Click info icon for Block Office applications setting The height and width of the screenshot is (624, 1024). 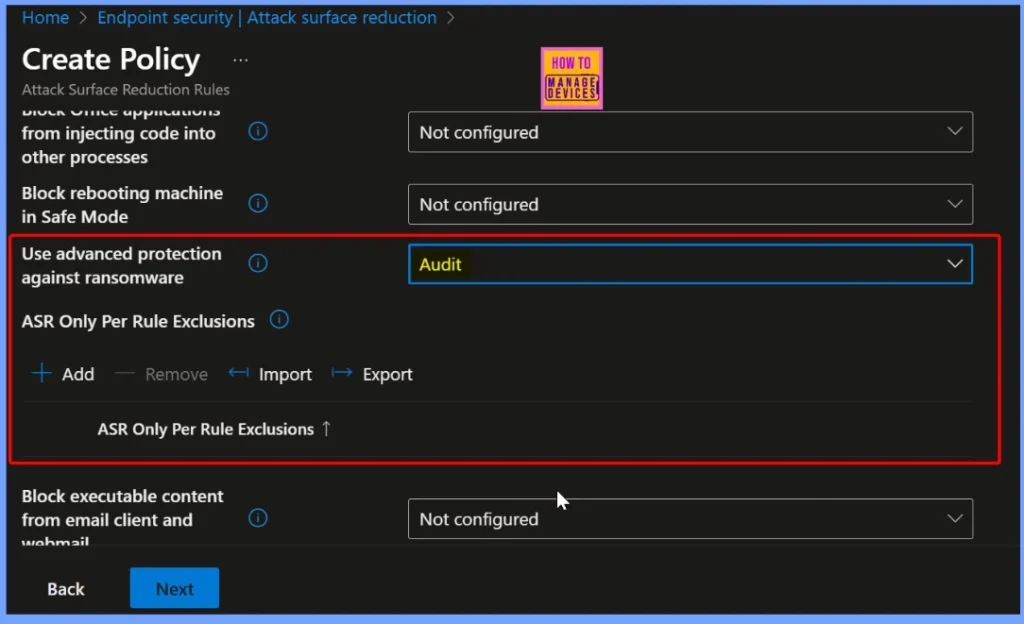coord(257,130)
